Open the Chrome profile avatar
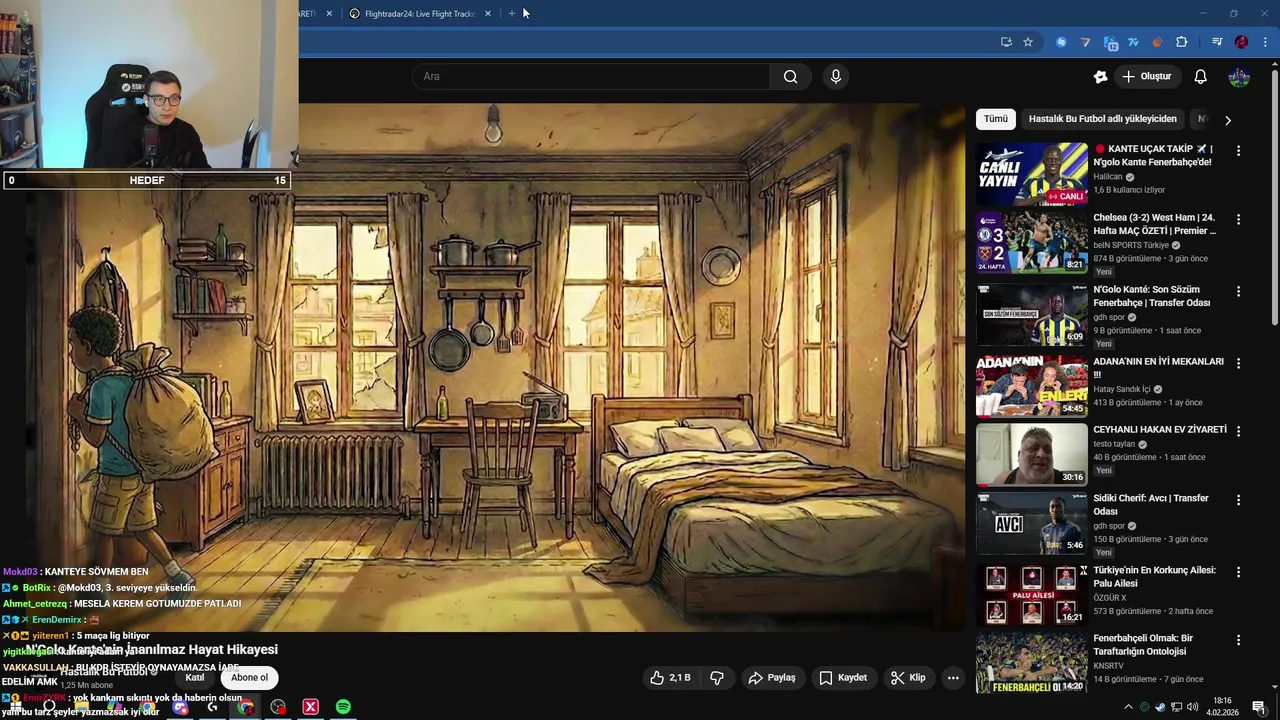This screenshot has width=1280, height=720. pos(1241,42)
